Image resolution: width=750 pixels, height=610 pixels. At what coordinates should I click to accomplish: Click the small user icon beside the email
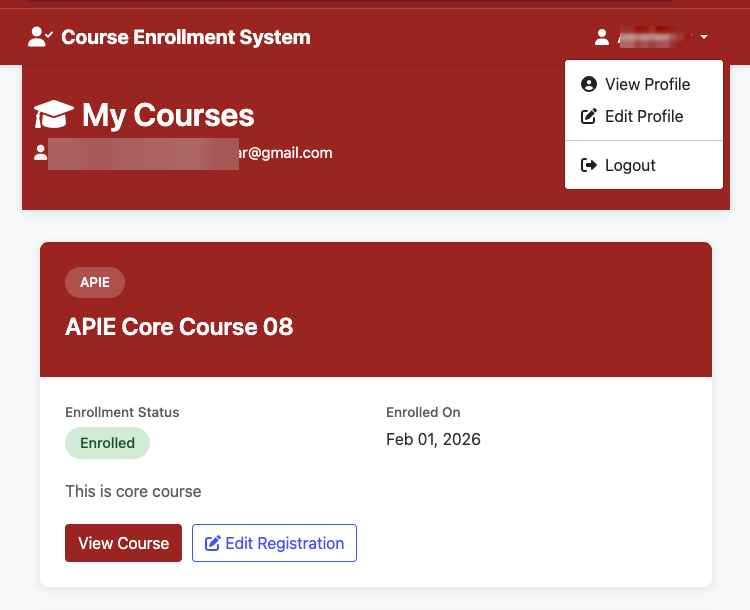pyautogui.click(x=41, y=153)
